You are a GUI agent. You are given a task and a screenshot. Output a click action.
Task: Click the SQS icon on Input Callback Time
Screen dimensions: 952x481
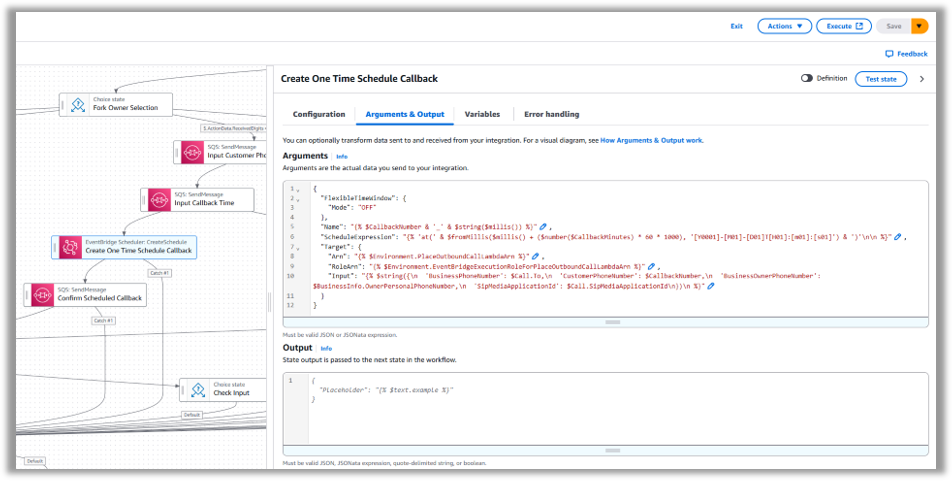(159, 199)
